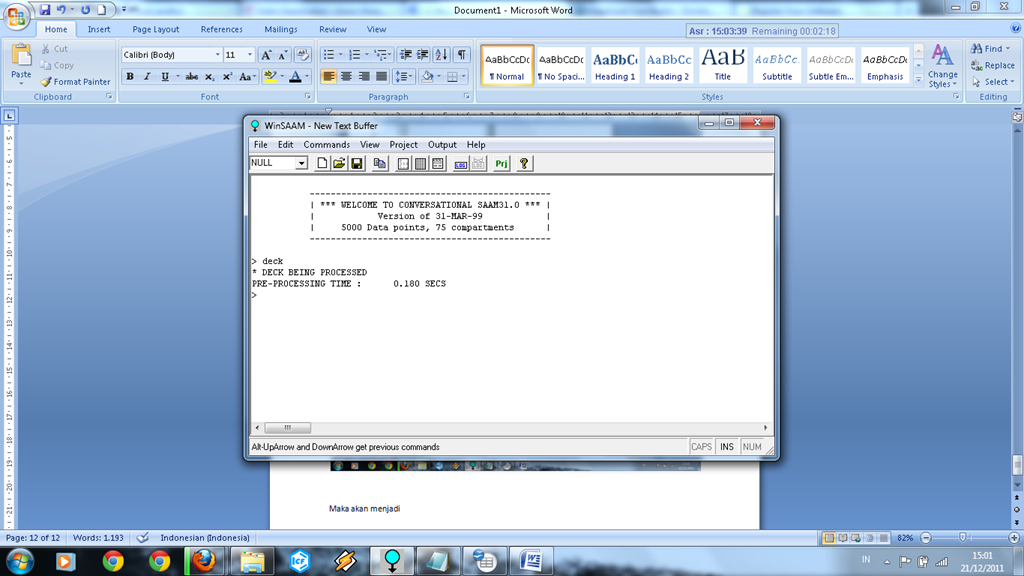Open Firefox from the taskbar
This screenshot has width=1024, height=576.
pos(203,561)
